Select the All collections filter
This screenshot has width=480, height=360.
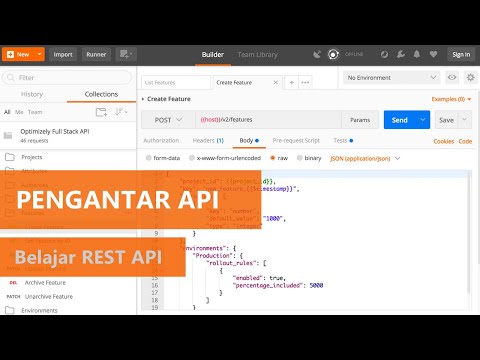7,112
